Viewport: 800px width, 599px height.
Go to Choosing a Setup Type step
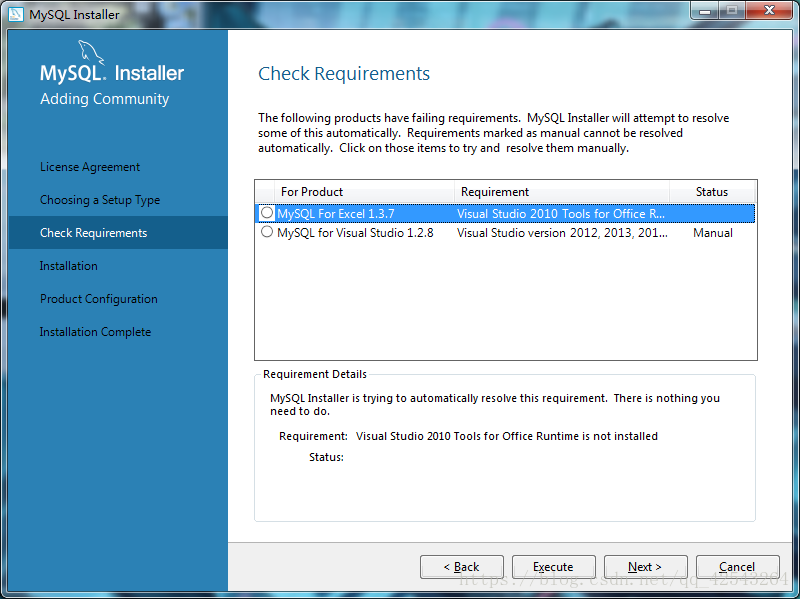point(100,199)
